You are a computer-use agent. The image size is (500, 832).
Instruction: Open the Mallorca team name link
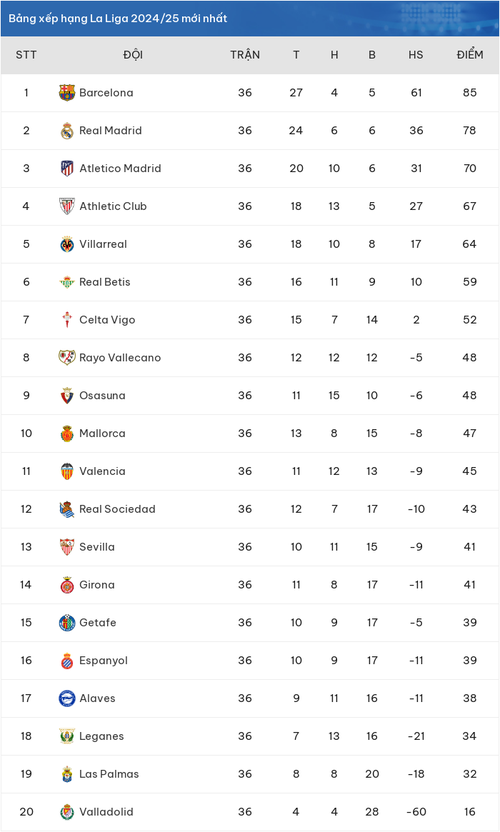click(102, 433)
